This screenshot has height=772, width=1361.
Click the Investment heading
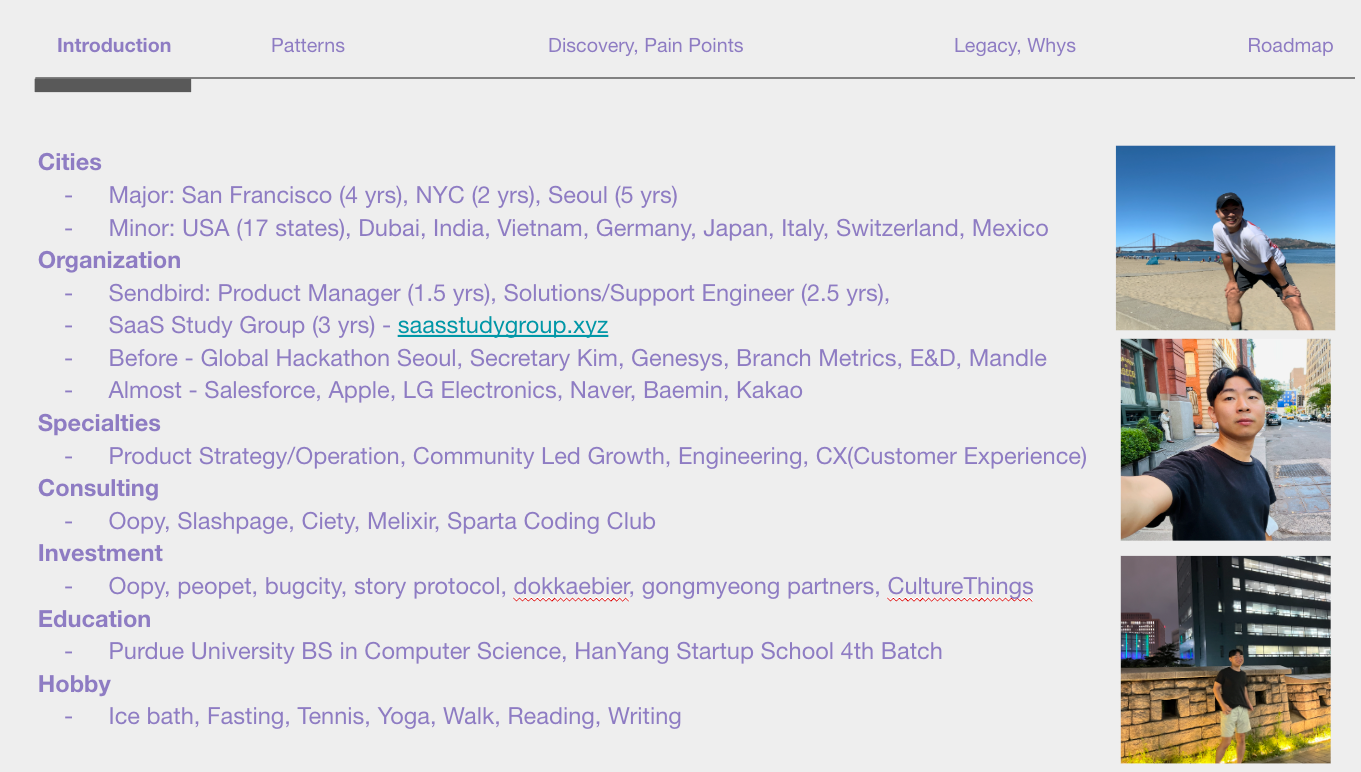pyautogui.click(x=100, y=553)
